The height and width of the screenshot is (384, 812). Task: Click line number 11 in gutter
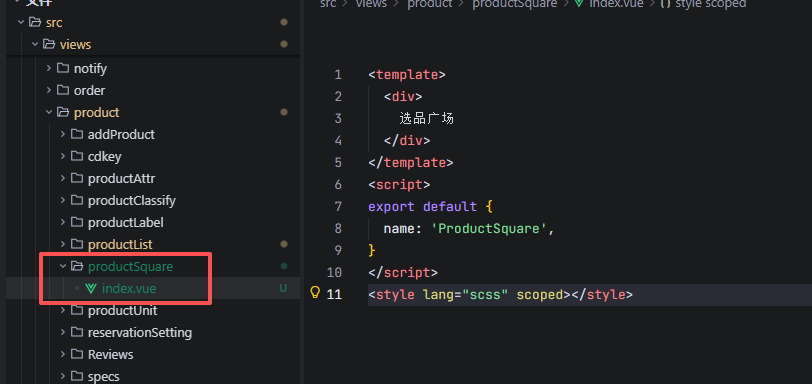335,294
